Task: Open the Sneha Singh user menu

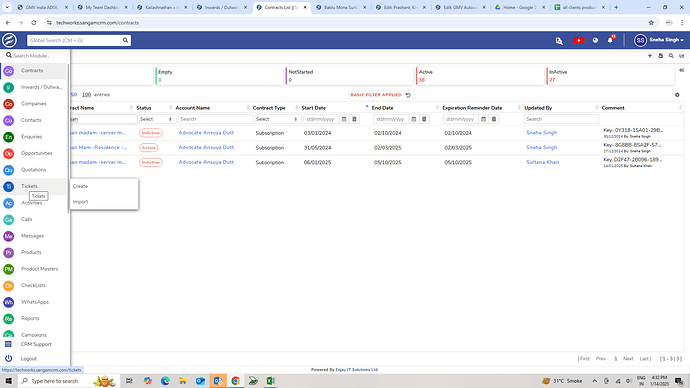Action: click(x=659, y=40)
